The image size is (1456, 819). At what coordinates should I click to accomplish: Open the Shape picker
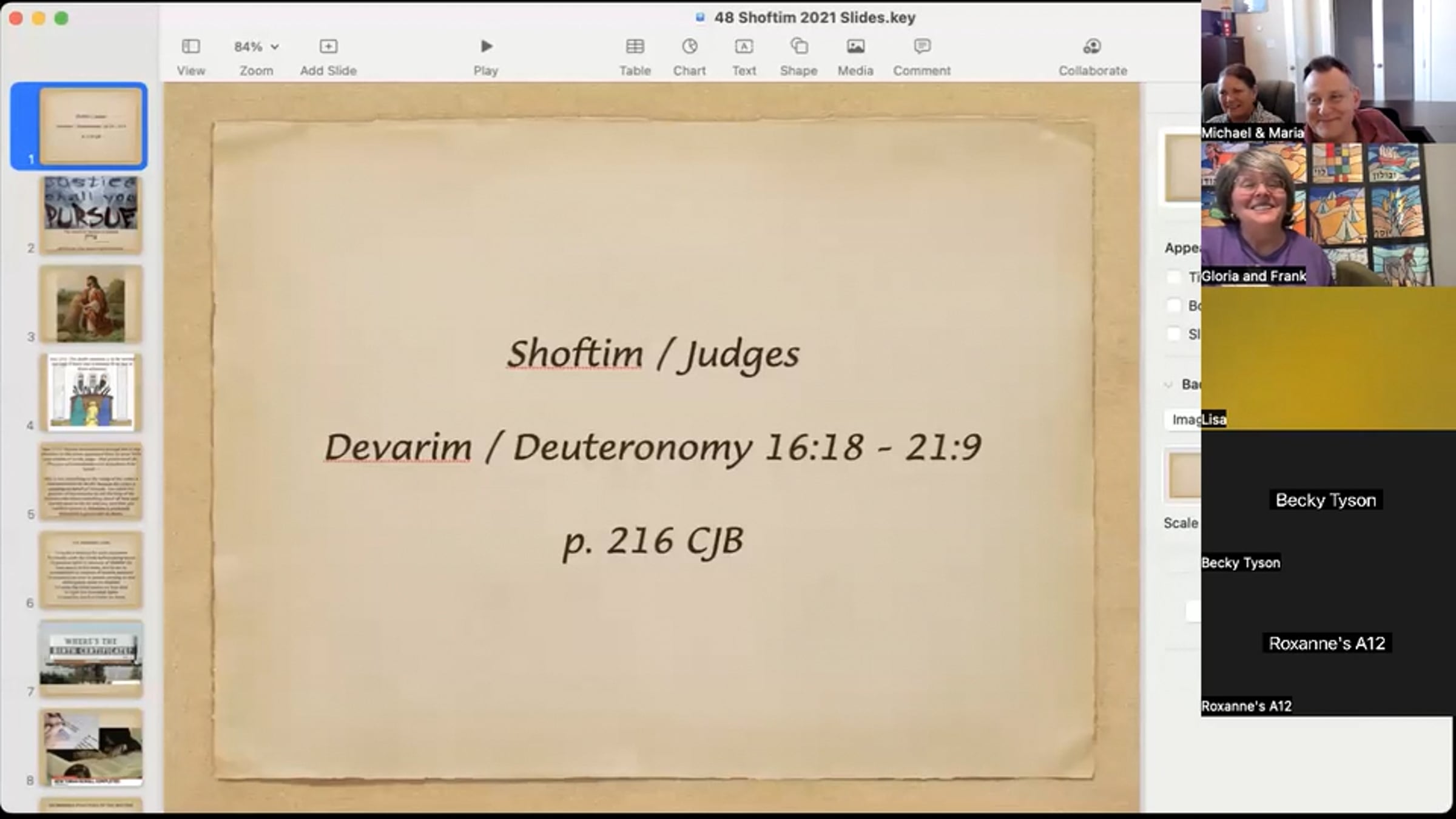(798, 47)
